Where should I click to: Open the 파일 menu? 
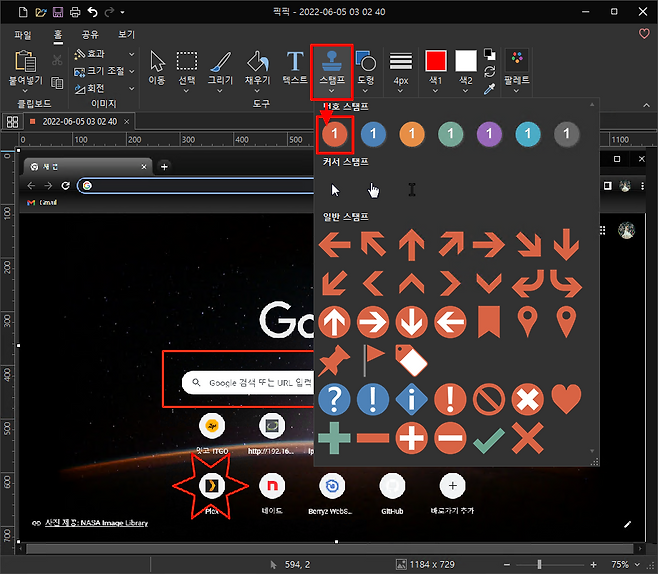22,33
